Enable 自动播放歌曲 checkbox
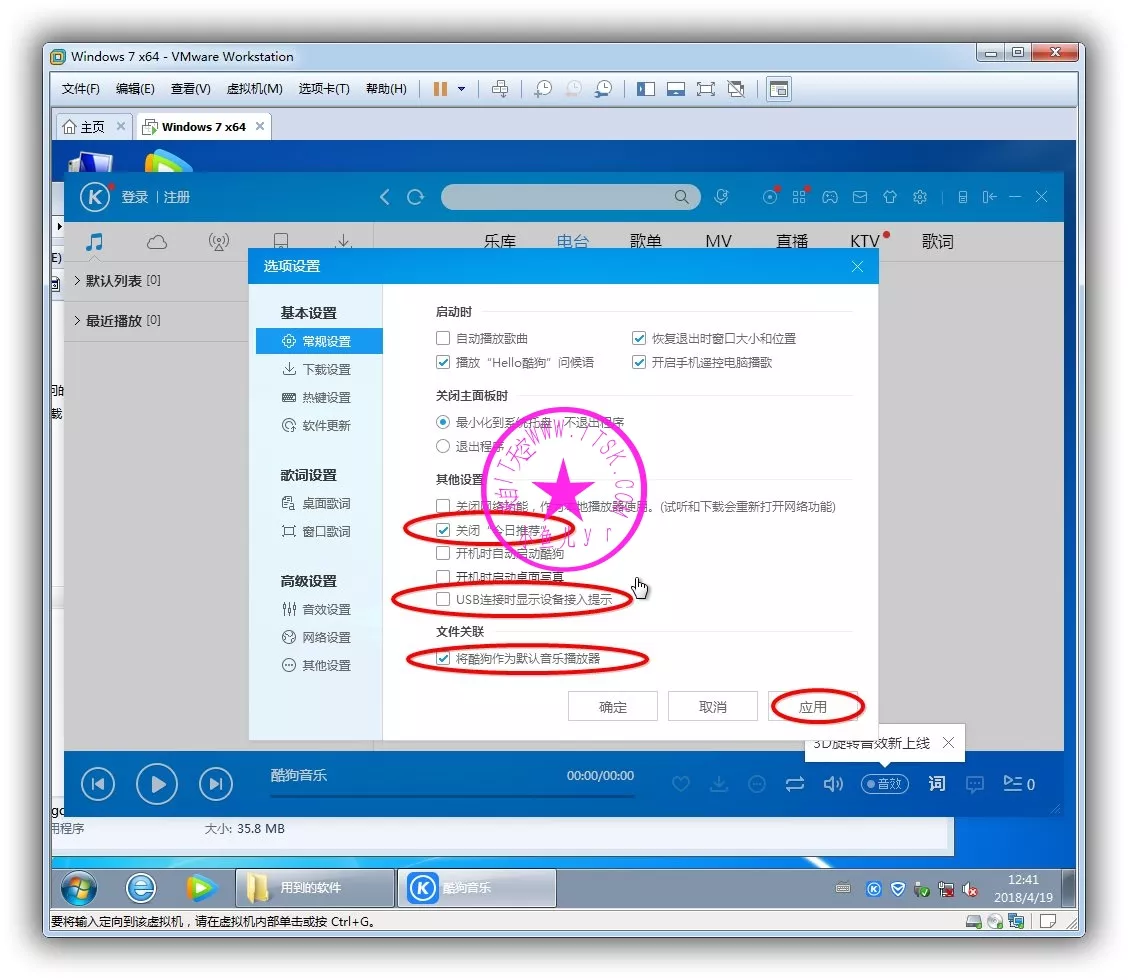 click(443, 339)
